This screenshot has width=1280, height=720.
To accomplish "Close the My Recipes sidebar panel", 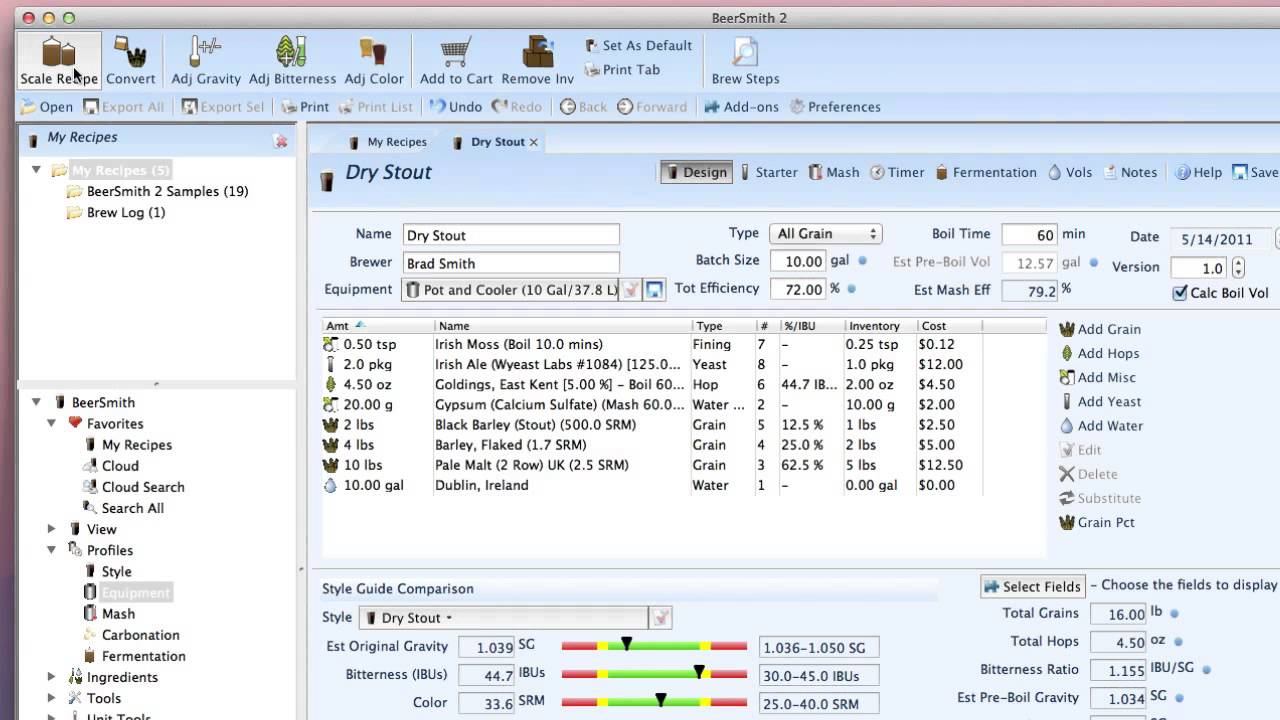I will tap(281, 141).
